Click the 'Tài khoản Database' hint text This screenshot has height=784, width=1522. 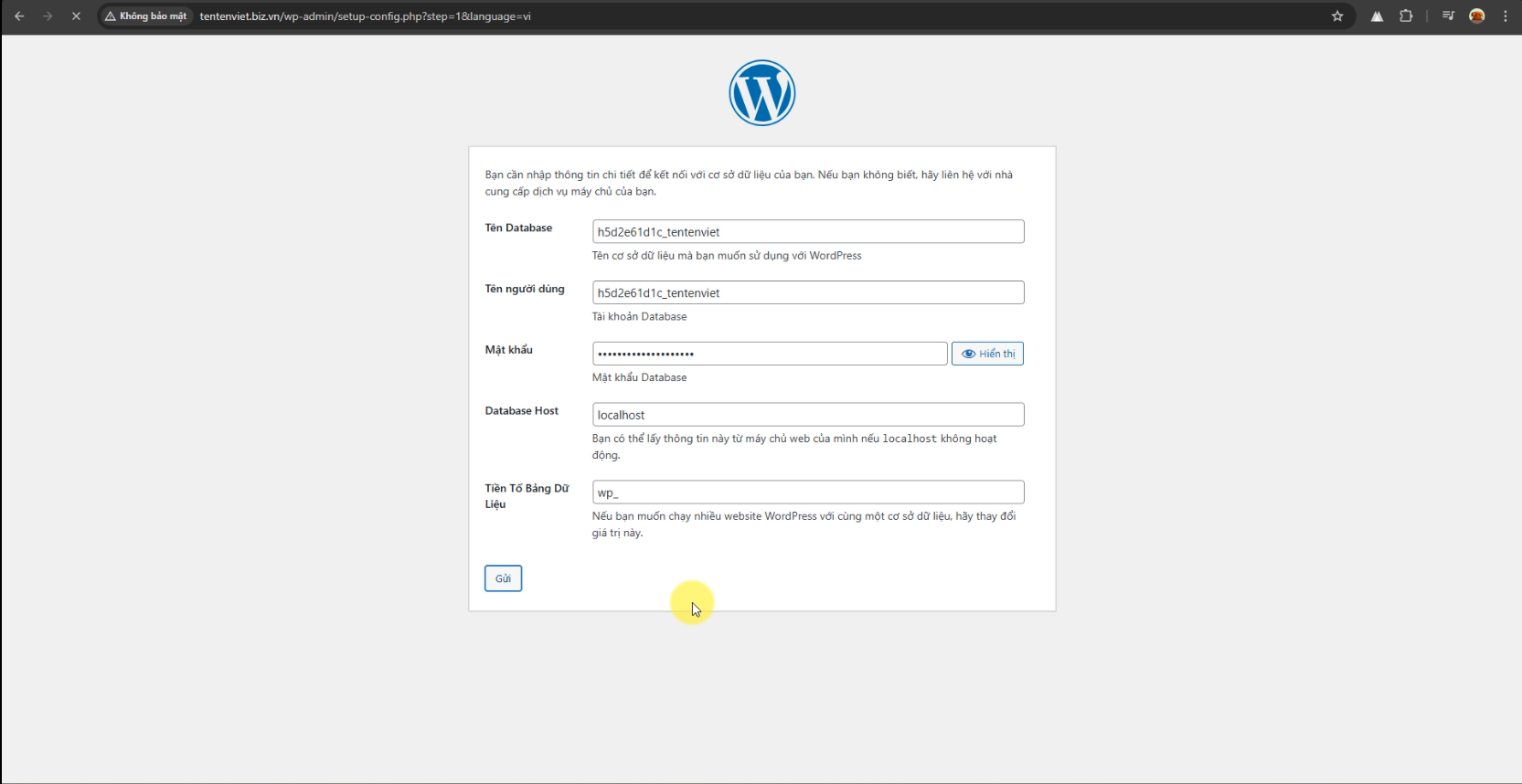click(x=639, y=317)
